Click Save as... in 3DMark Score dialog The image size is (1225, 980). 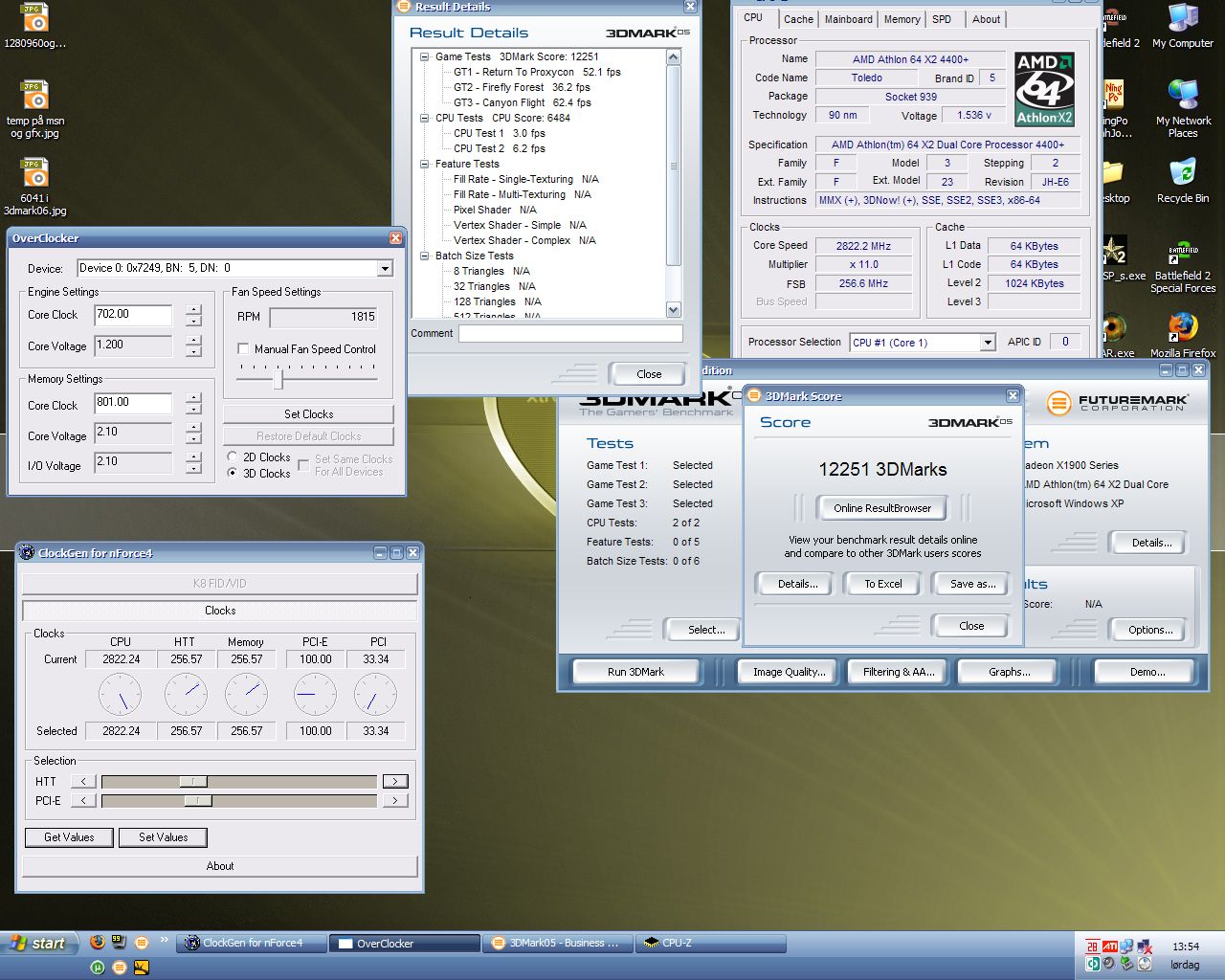pyautogui.click(x=972, y=584)
